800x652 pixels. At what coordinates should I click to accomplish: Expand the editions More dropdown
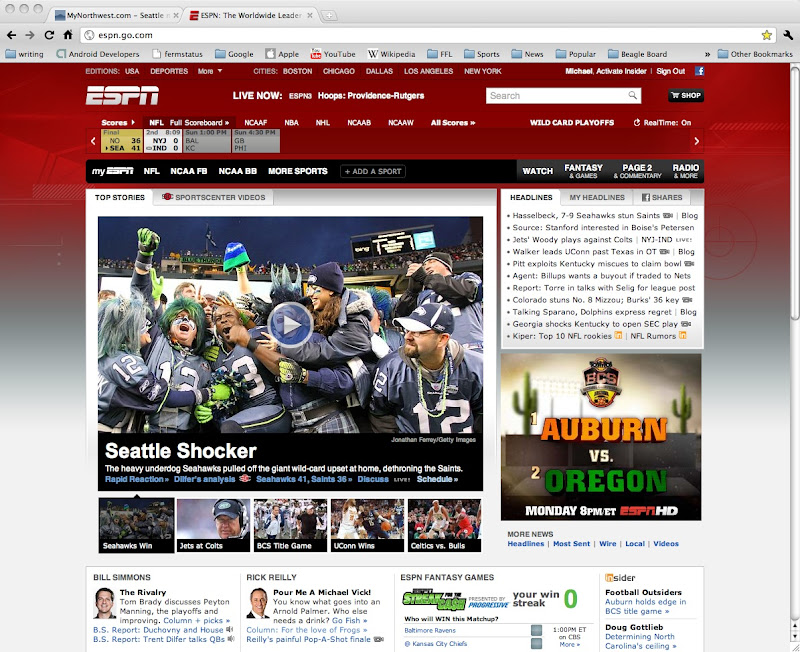click(x=210, y=71)
